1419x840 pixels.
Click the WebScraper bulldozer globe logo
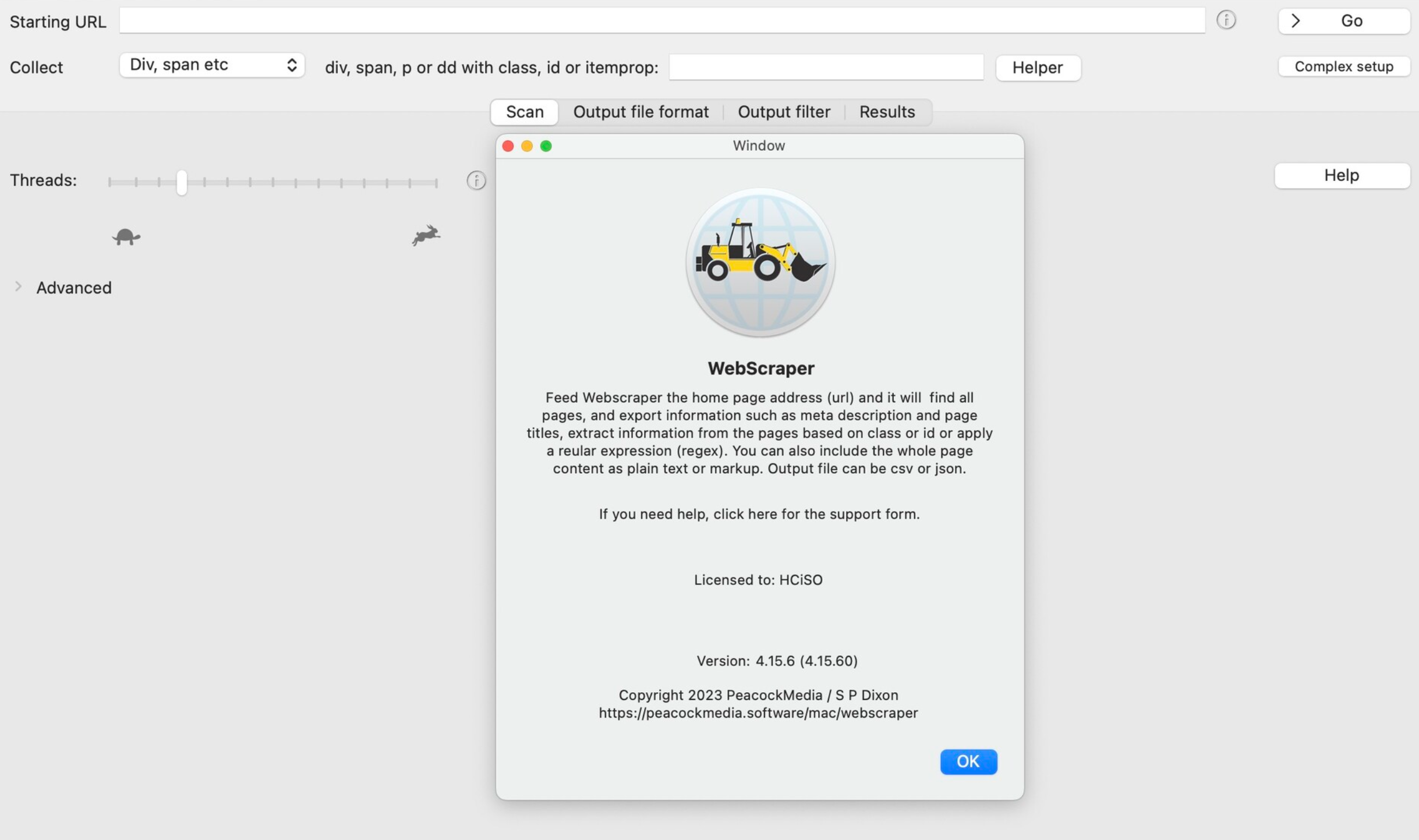click(759, 263)
